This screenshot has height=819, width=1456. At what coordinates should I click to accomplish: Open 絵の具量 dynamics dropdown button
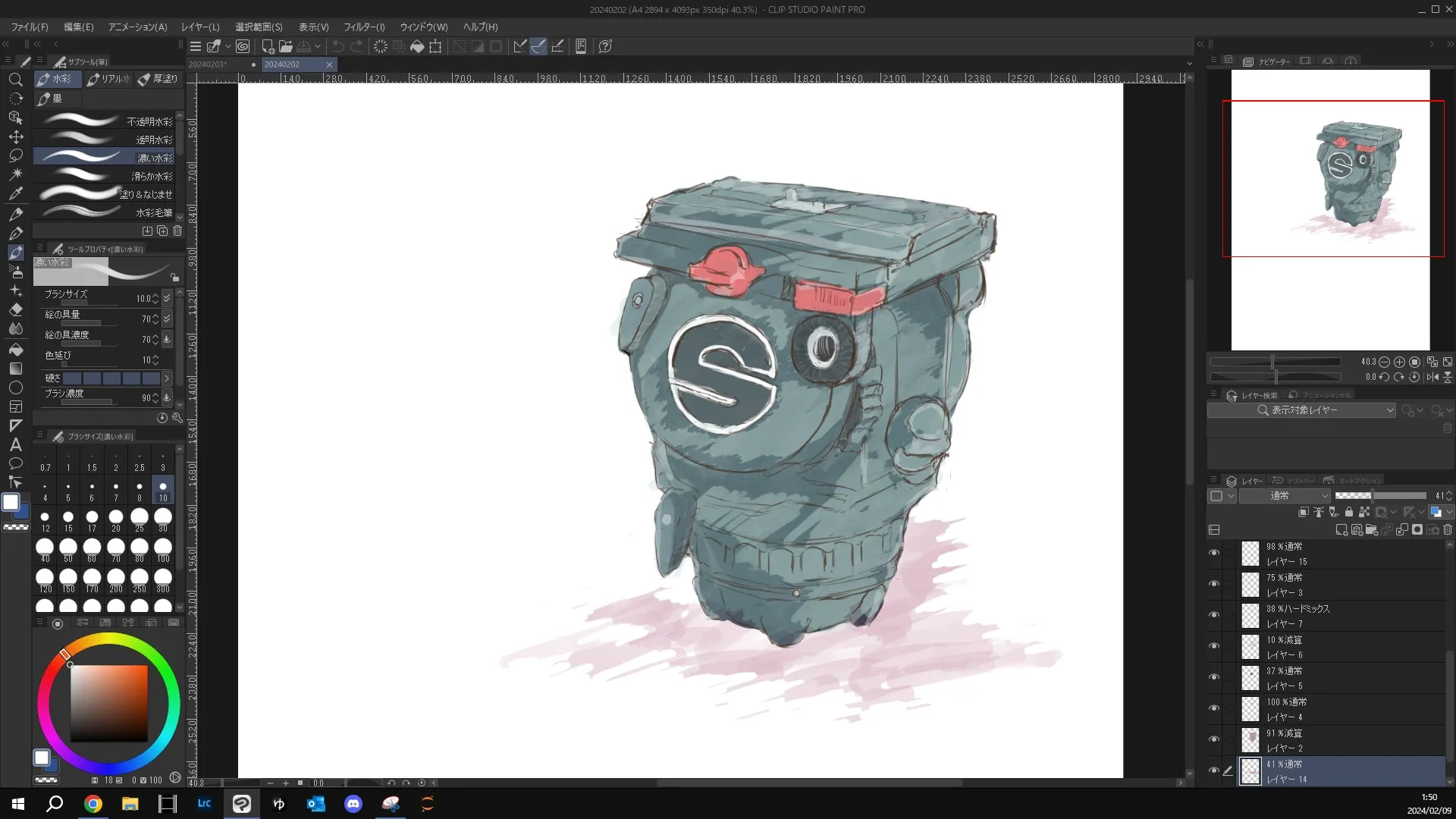(167, 319)
